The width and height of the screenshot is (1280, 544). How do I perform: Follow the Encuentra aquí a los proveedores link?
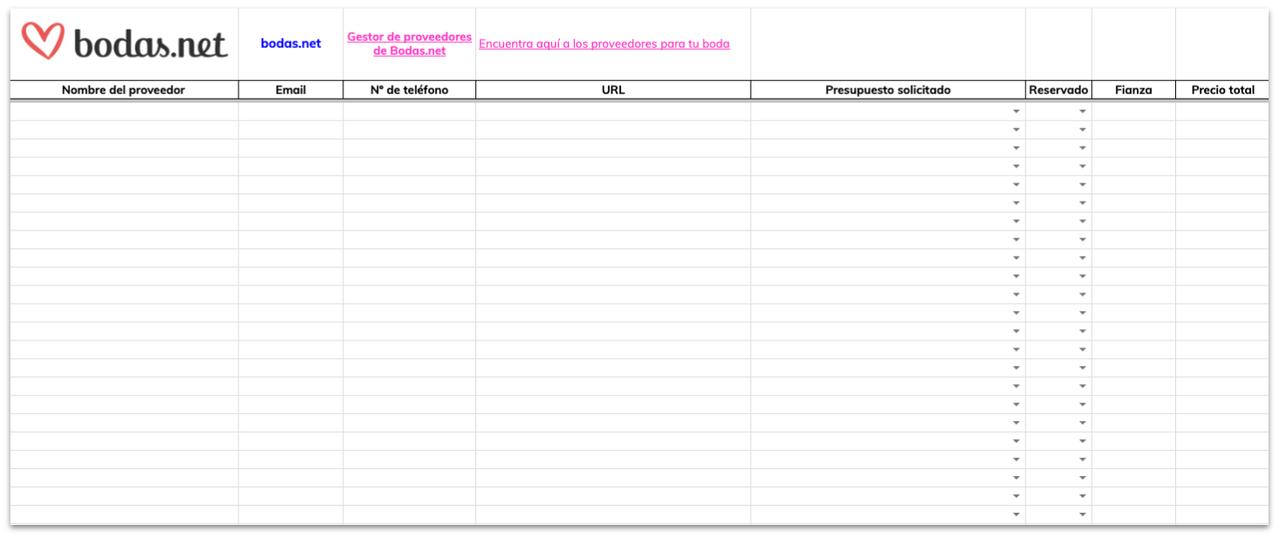pos(604,44)
